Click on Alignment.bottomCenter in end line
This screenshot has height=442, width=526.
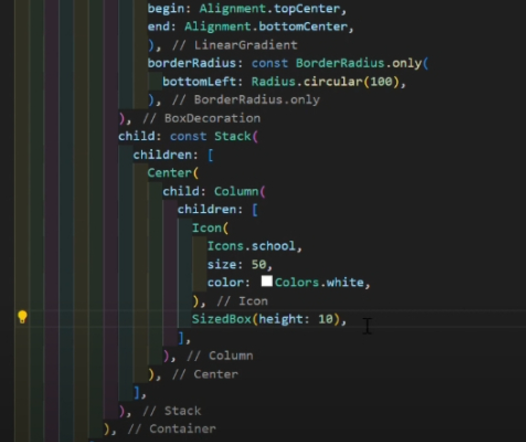click(x=266, y=27)
